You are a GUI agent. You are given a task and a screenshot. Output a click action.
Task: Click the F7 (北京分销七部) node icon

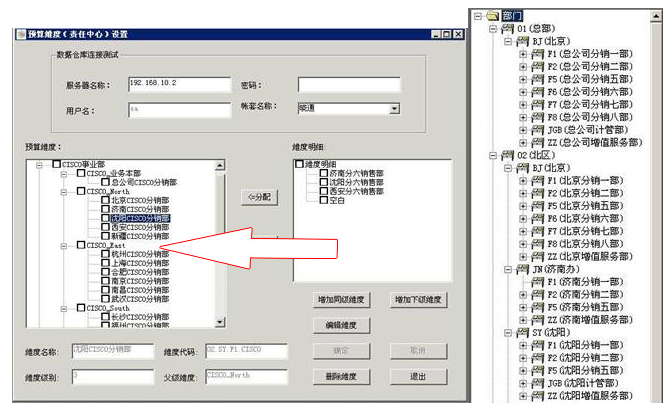click(538, 231)
